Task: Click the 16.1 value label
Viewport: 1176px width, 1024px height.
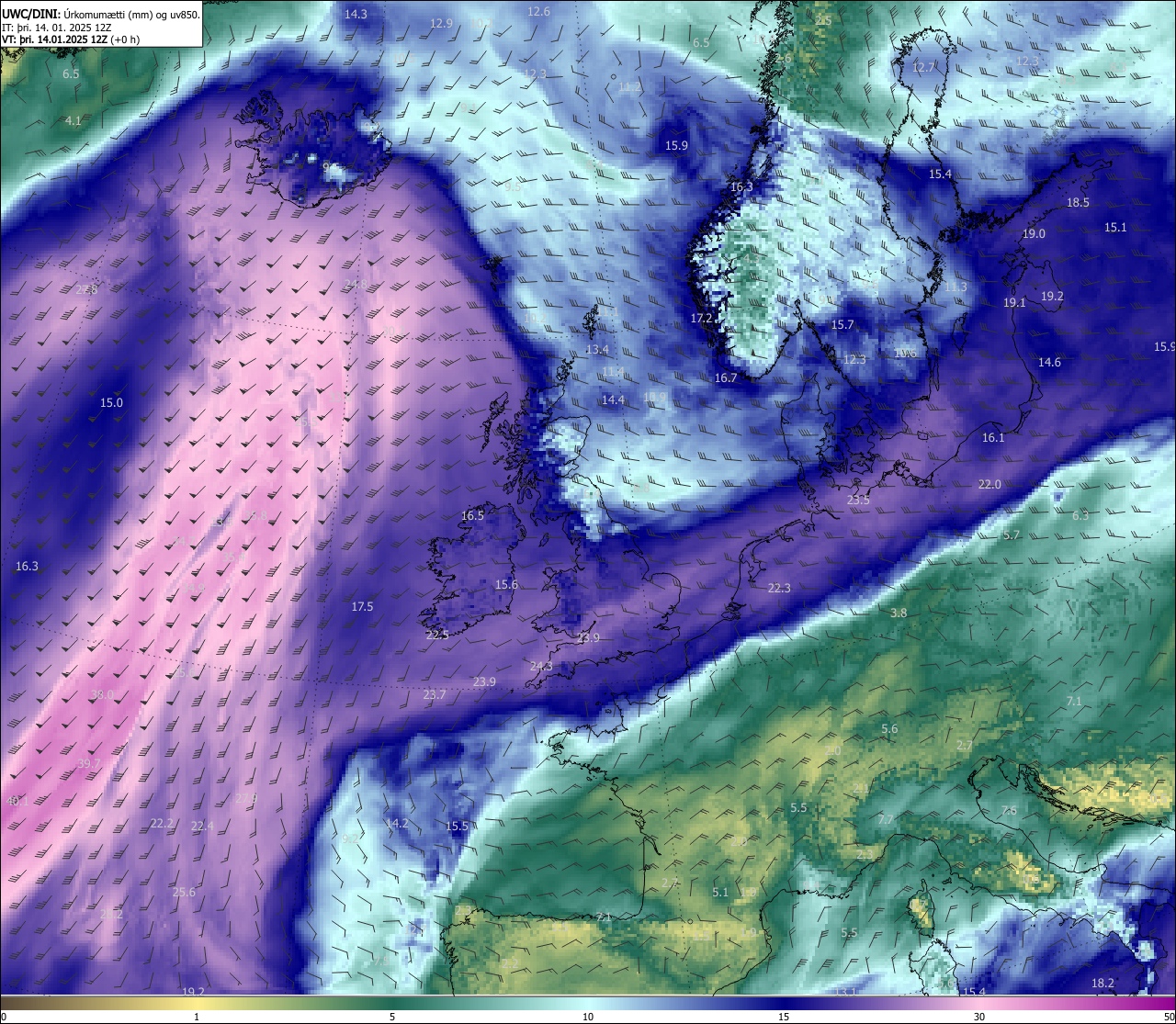Action: tap(993, 437)
